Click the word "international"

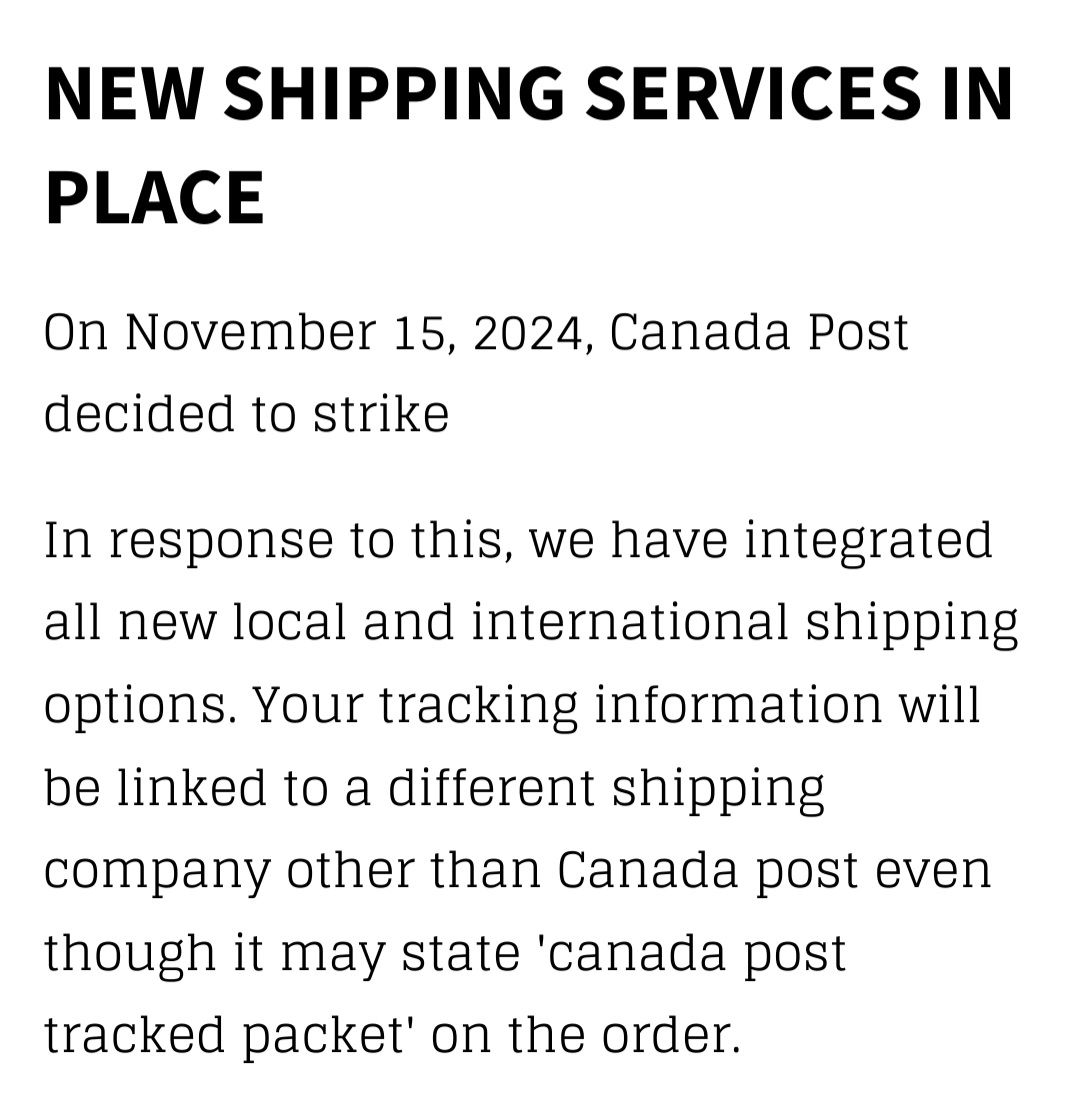[629, 623]
